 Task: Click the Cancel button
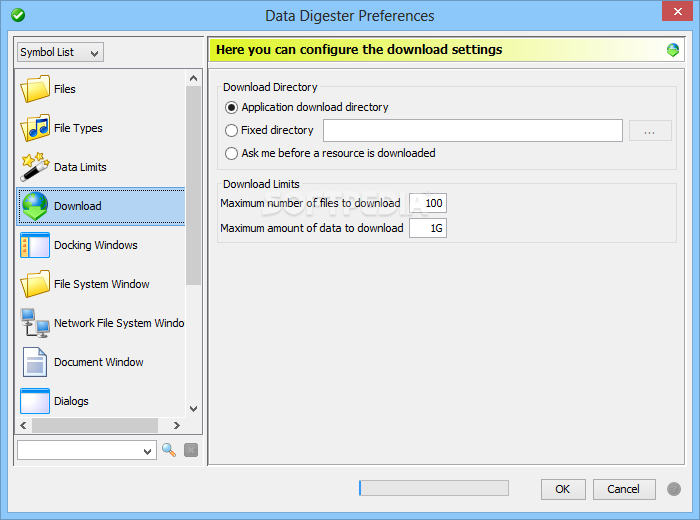[624, 489]
